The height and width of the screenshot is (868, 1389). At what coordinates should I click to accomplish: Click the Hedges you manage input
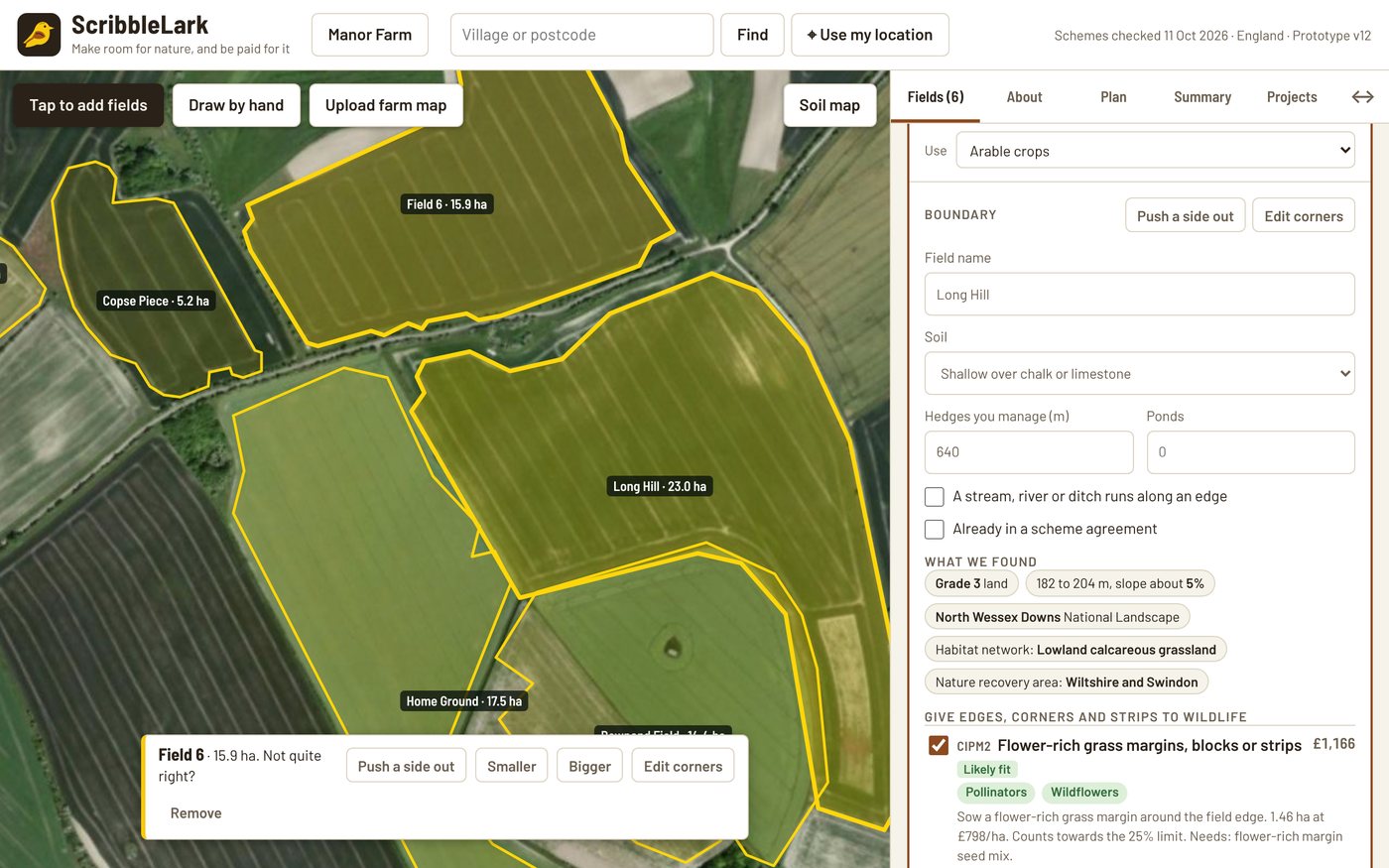(1029, 452)
